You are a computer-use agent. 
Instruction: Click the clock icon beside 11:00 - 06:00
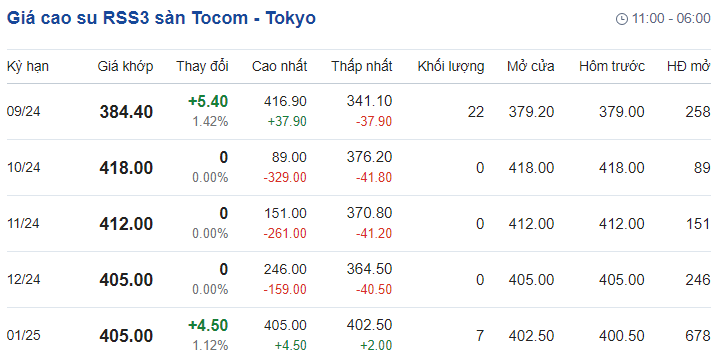pos(622,19)
